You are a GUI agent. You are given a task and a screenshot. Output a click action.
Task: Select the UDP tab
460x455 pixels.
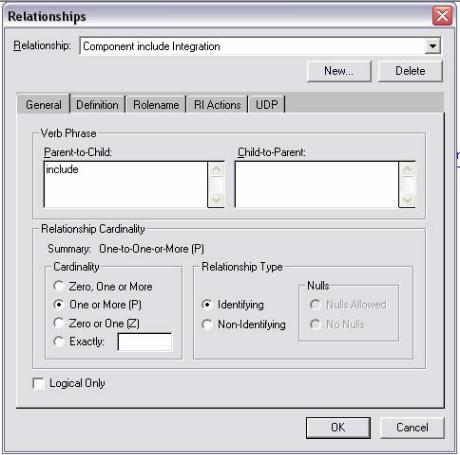[266, 105]
